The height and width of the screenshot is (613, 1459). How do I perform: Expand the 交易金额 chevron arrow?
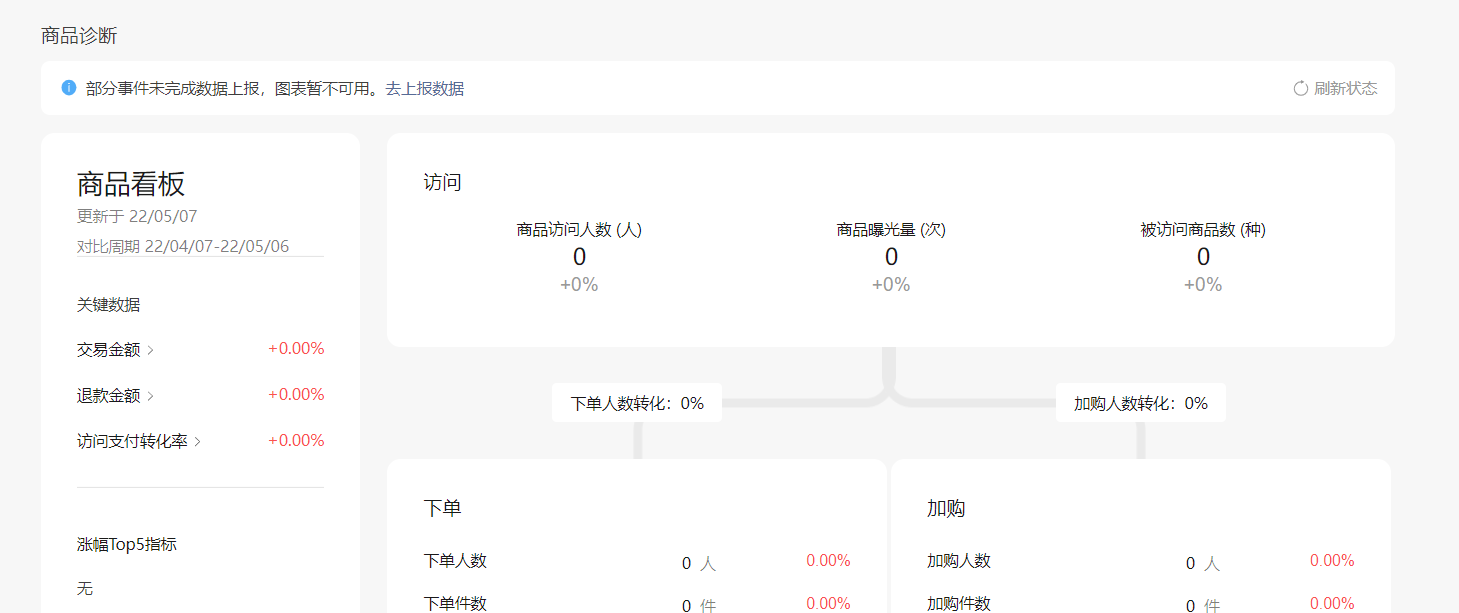(150, 350)
